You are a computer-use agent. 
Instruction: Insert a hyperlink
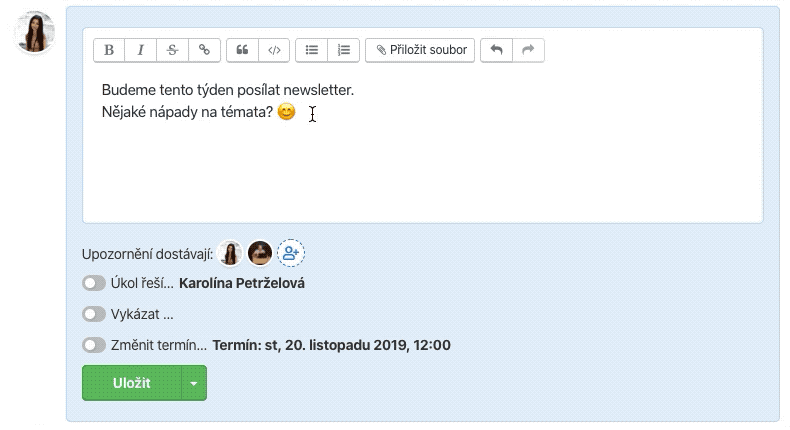point(205,50)
